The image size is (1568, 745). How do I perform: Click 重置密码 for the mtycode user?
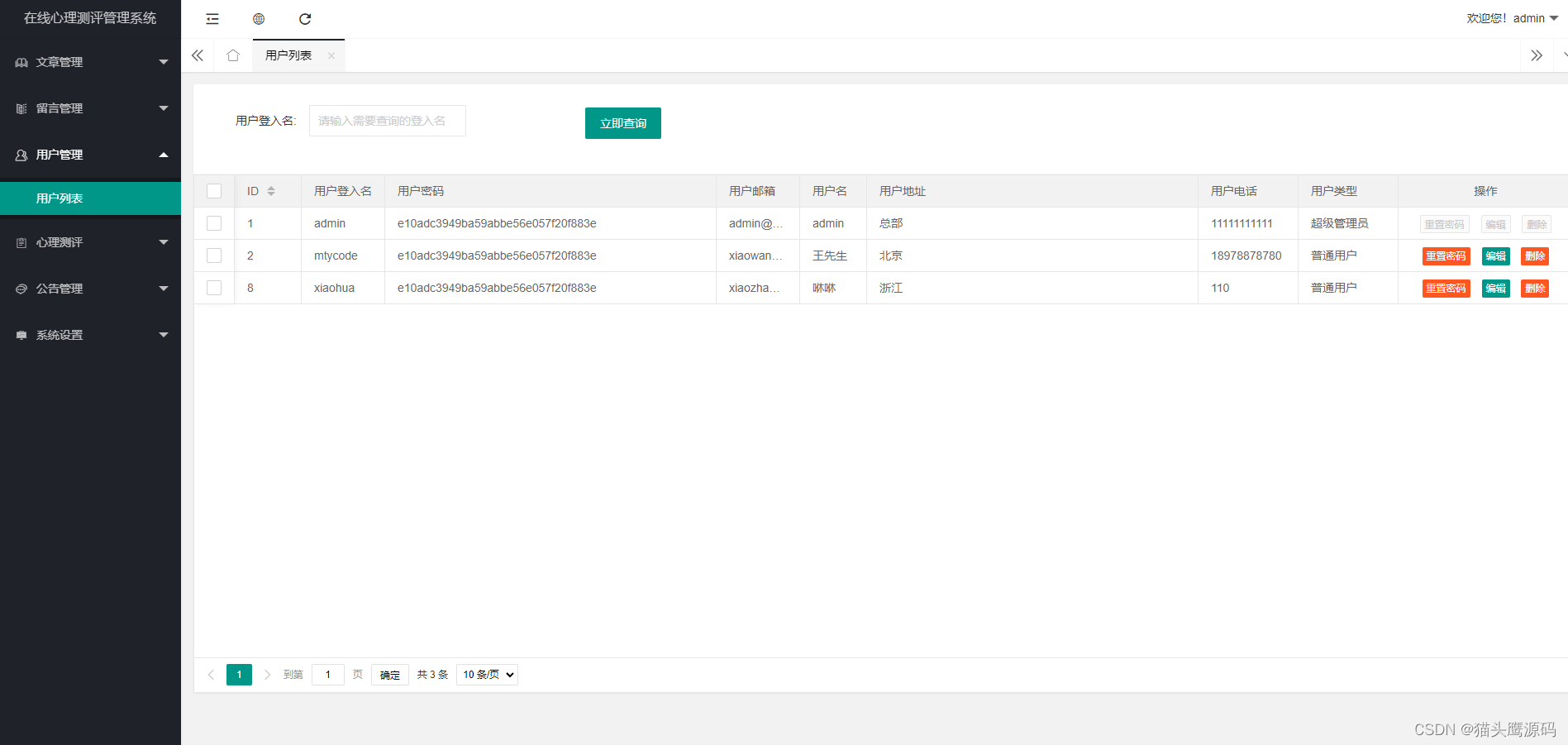1446,256
